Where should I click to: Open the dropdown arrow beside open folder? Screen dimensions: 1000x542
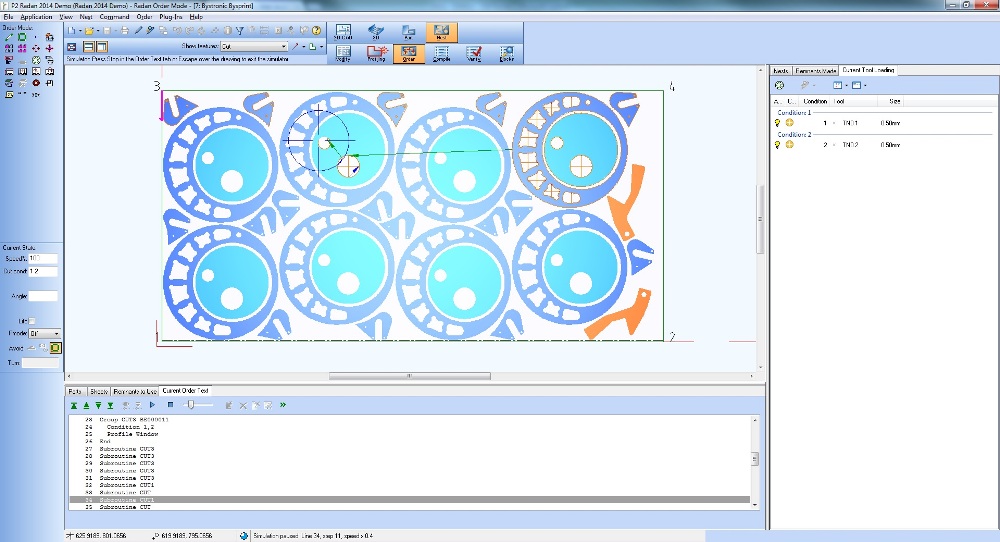pos(97,31)
